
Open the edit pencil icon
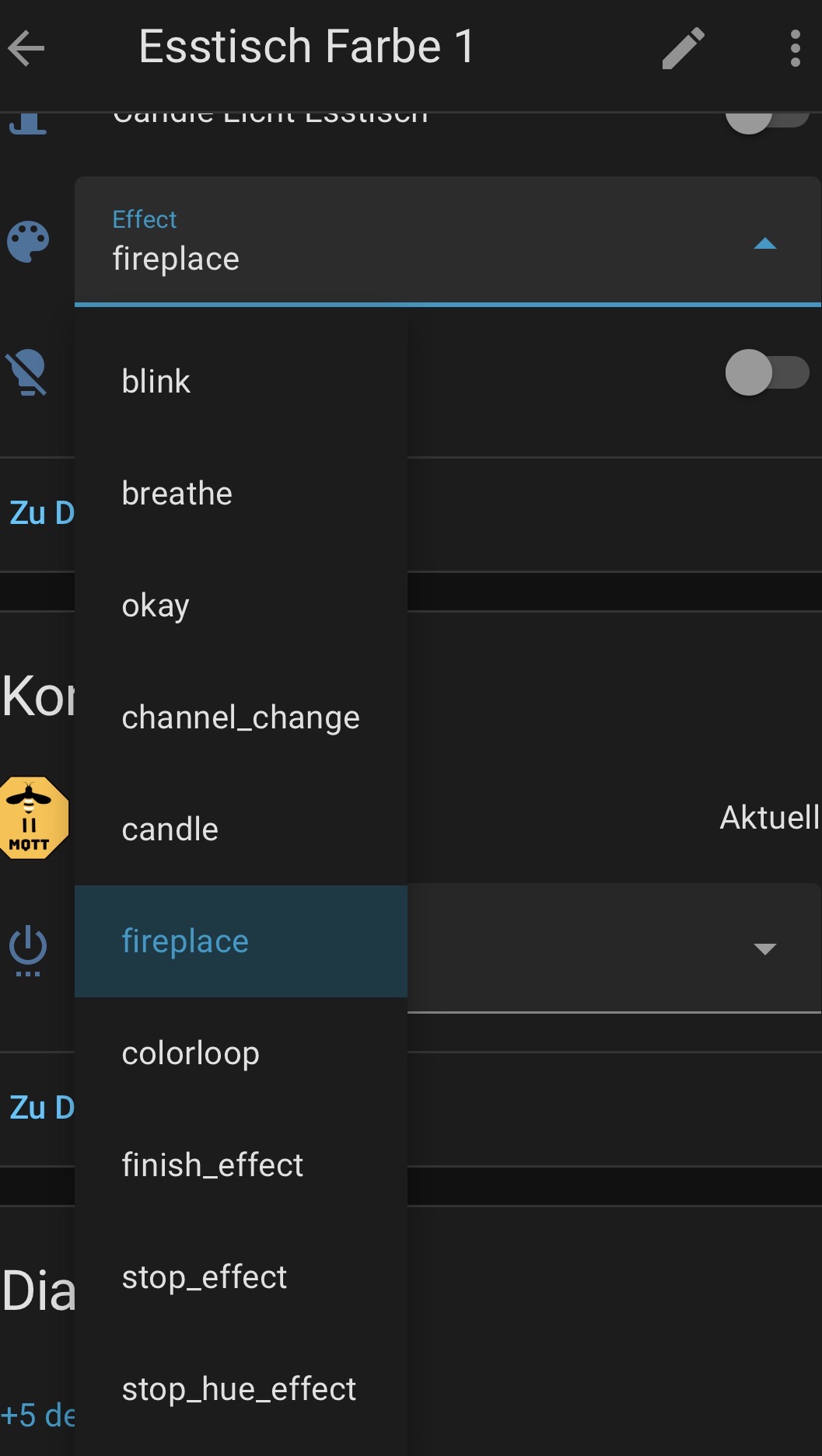(x=683, y=48)
